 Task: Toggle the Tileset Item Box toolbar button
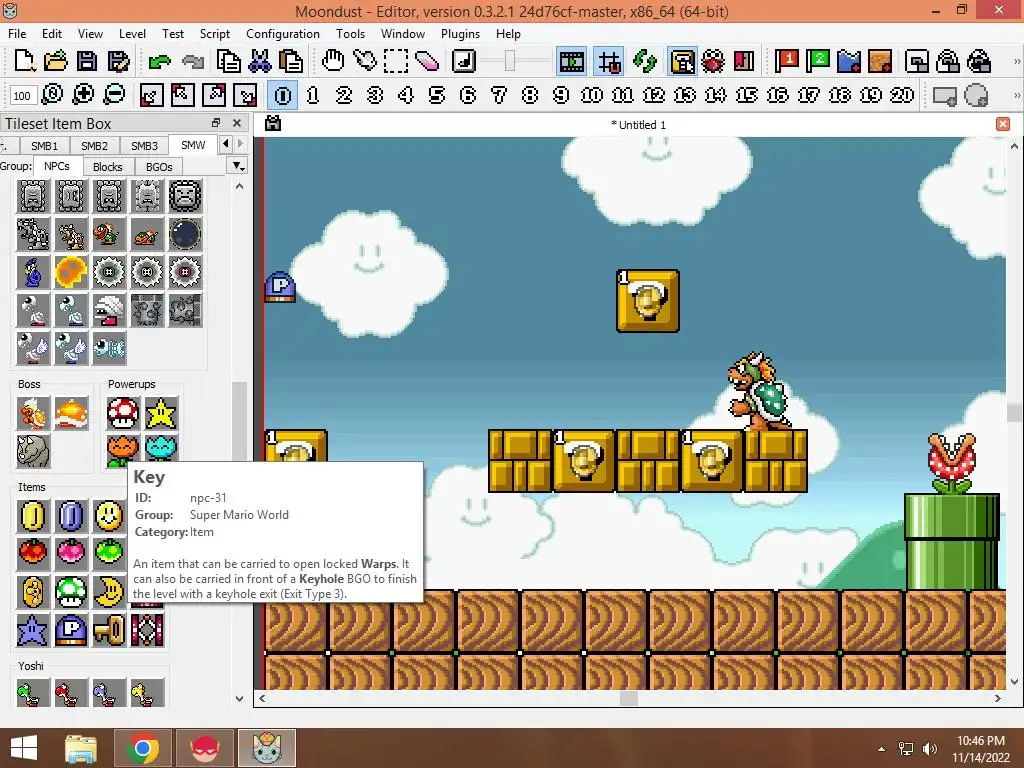click(x=682, y=62)
